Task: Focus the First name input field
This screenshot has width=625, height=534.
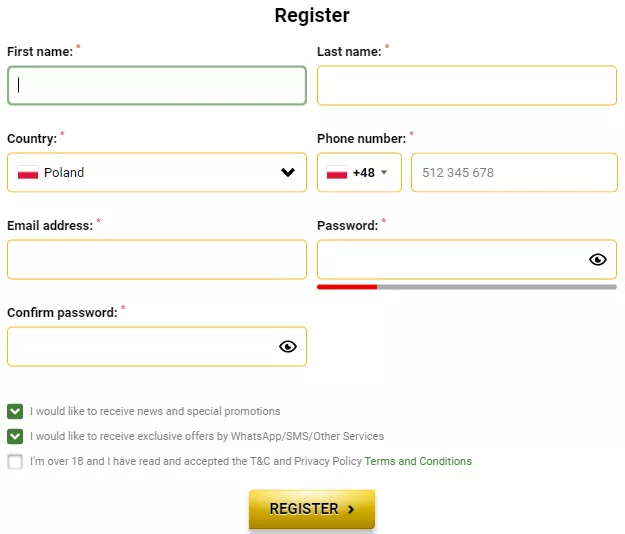Action: pos(157,86)
